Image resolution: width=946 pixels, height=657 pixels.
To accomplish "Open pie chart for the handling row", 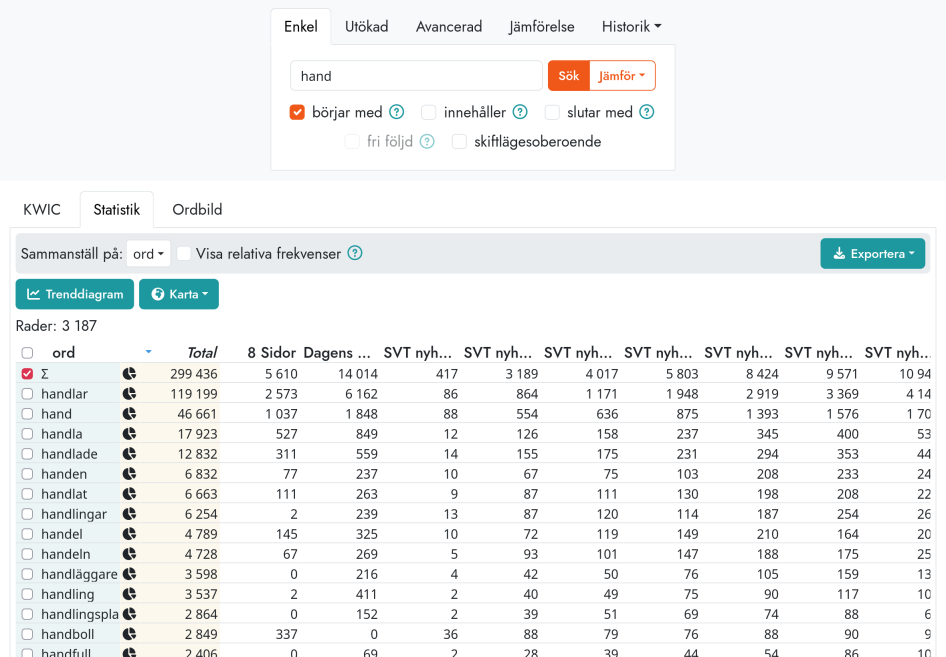I will [129, 594].
